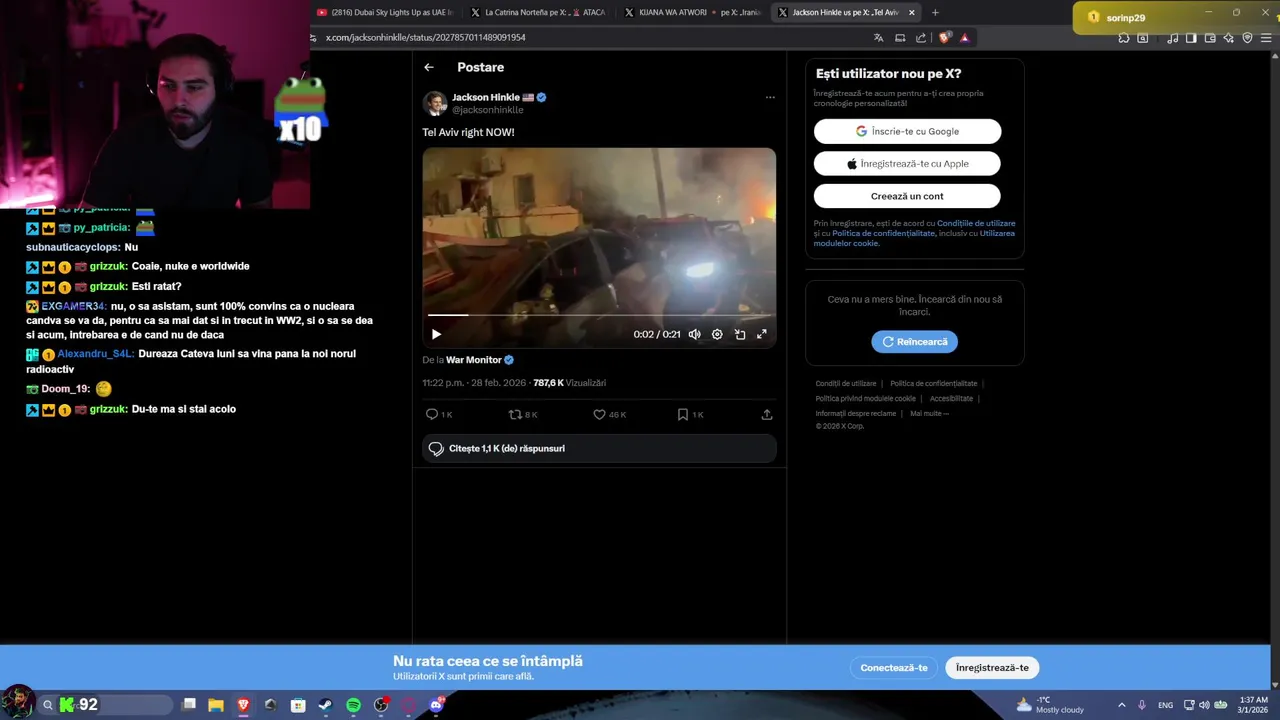
Task: Switch to Dubai Sky Lights Up YouTube tab
Action: pyautogui.click(x=385, y=12)
